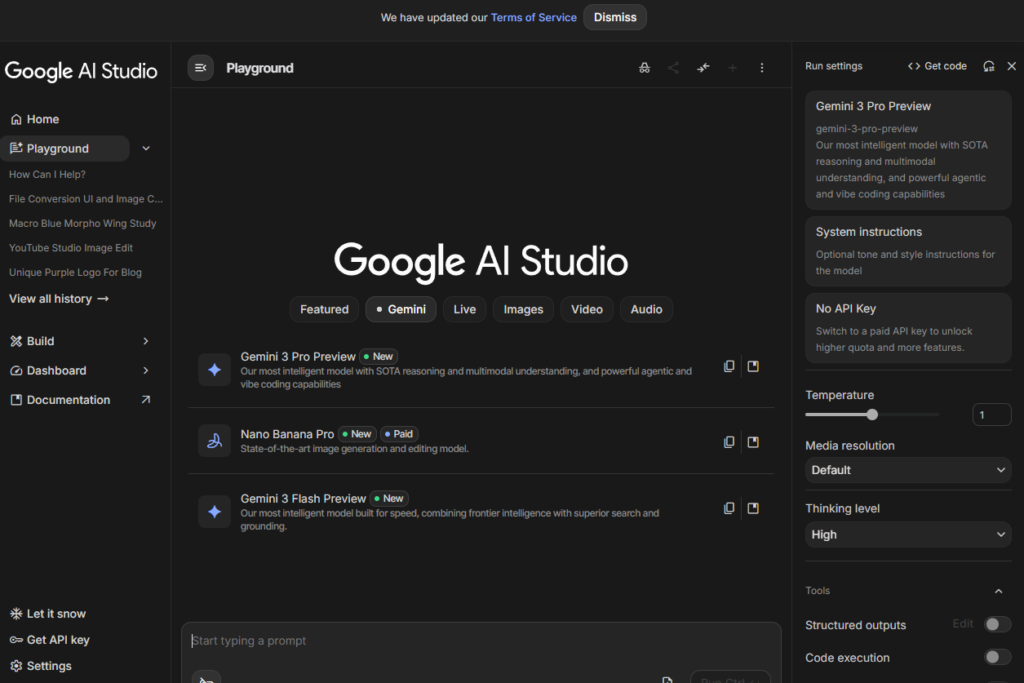
Task: Click the Nano Banana Pro model icon
Action: (214, 441)
